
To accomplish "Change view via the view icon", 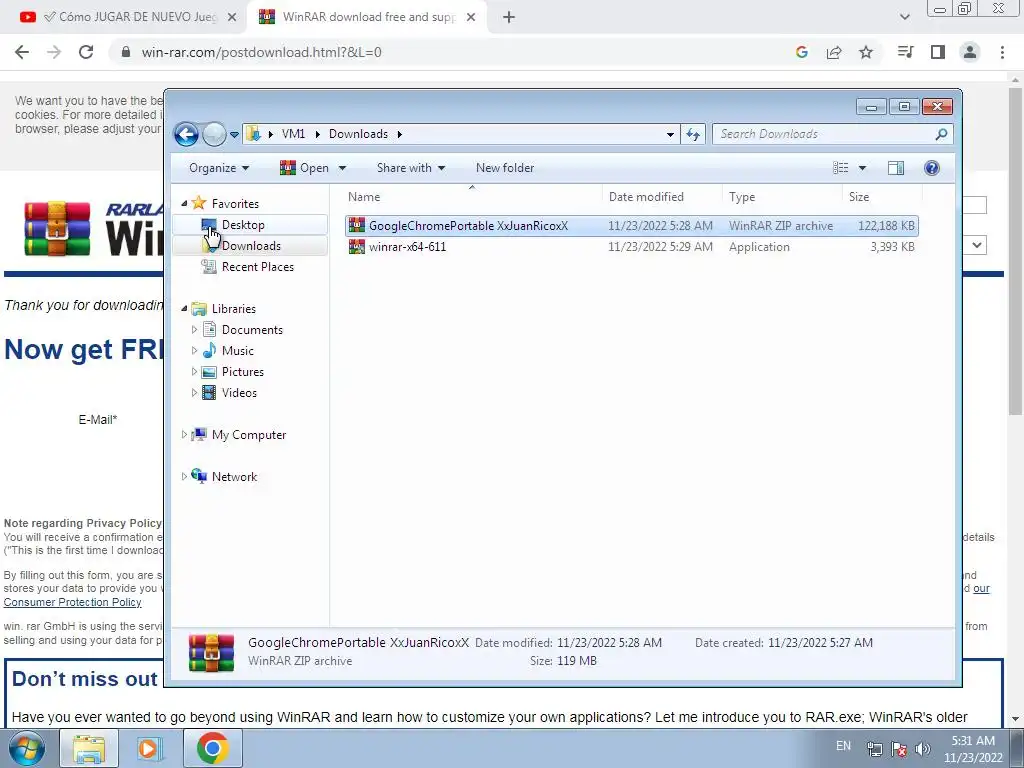I will [x=840, y=168].
